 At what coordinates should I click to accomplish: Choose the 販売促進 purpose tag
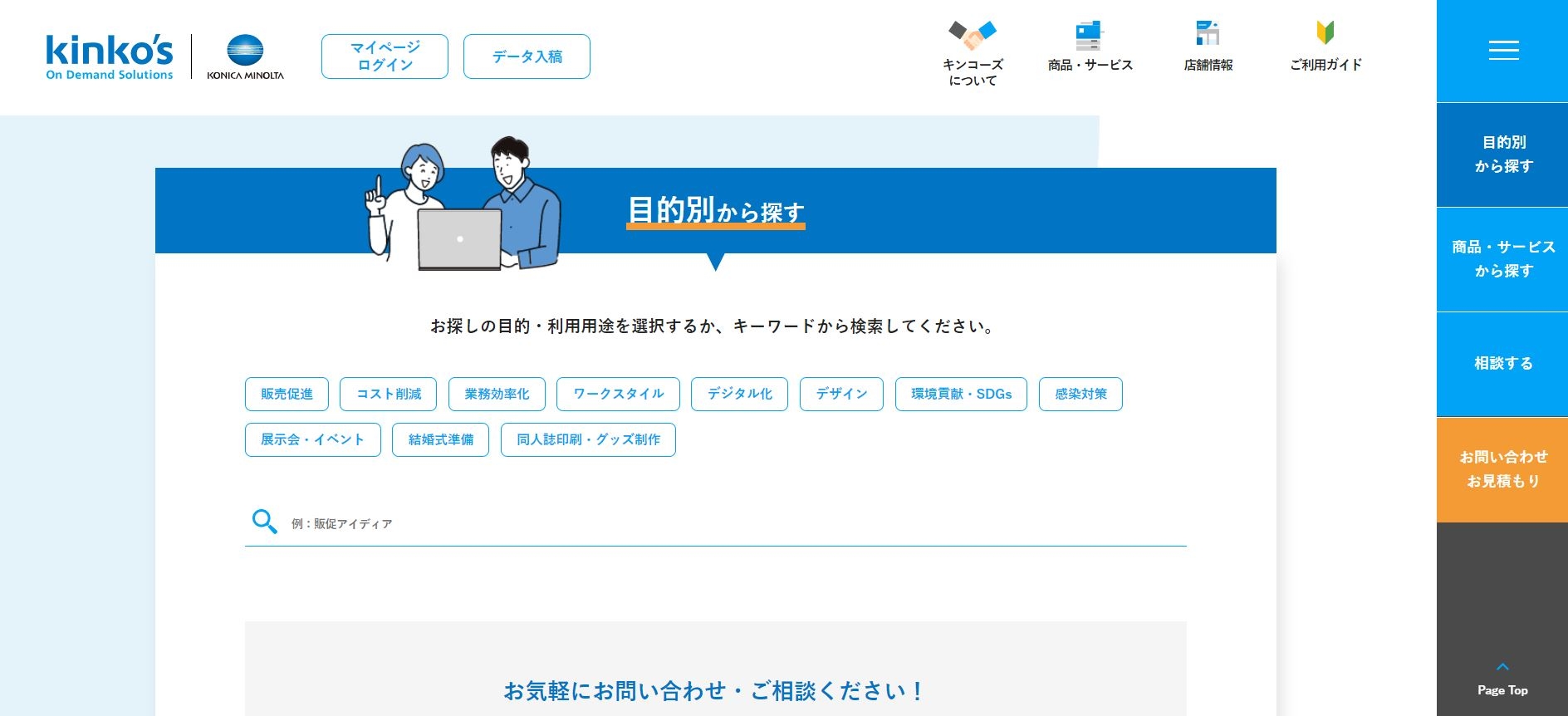coord(287,394)
